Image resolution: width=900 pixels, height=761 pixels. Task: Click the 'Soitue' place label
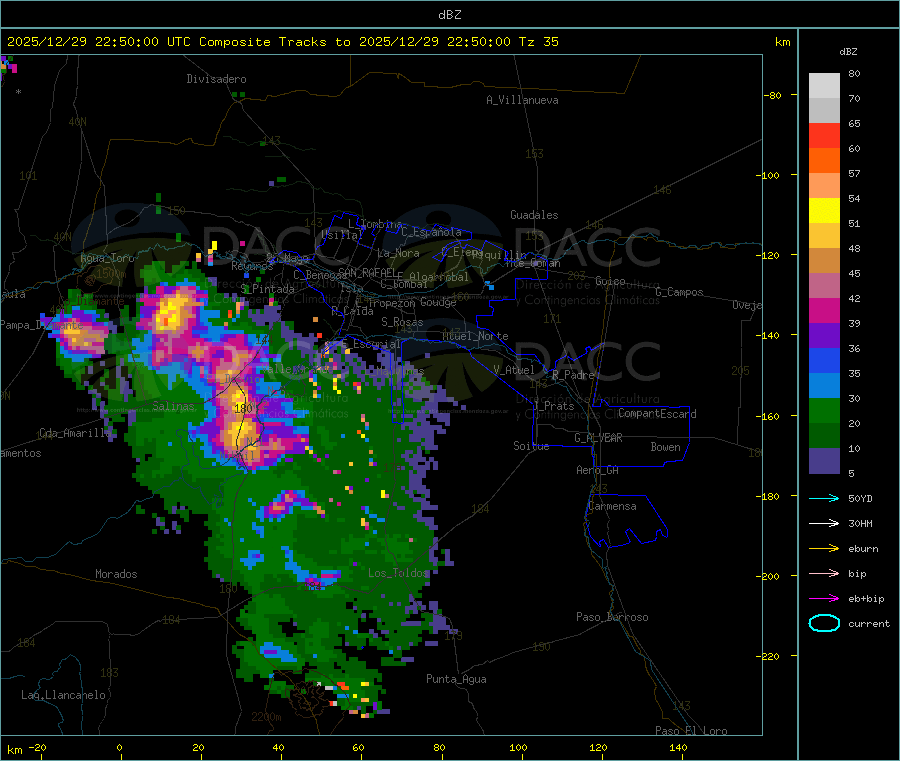(532, 446)
